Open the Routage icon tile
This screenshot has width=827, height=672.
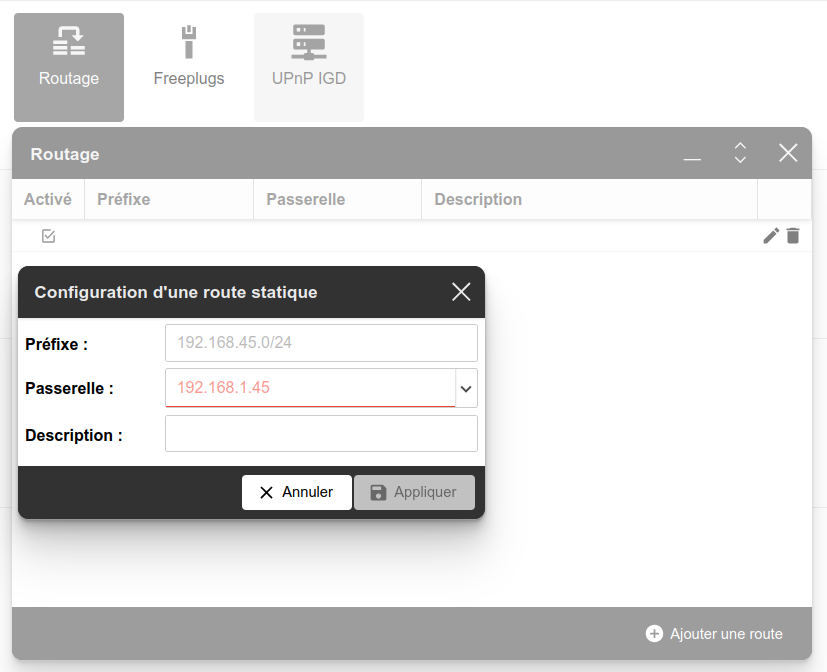point(69,68)
